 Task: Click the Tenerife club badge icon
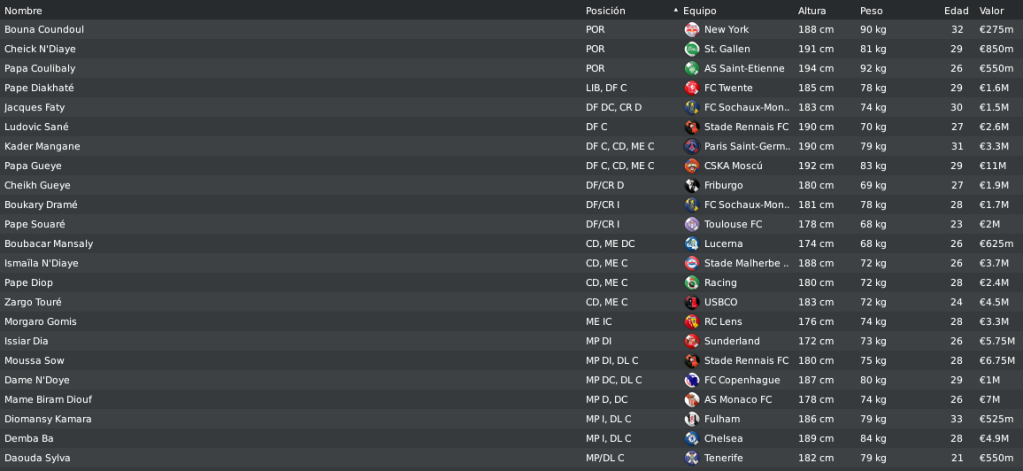692,458
